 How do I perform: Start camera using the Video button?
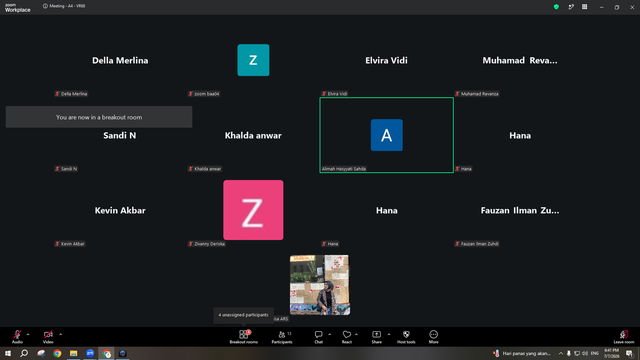point(48,337)
